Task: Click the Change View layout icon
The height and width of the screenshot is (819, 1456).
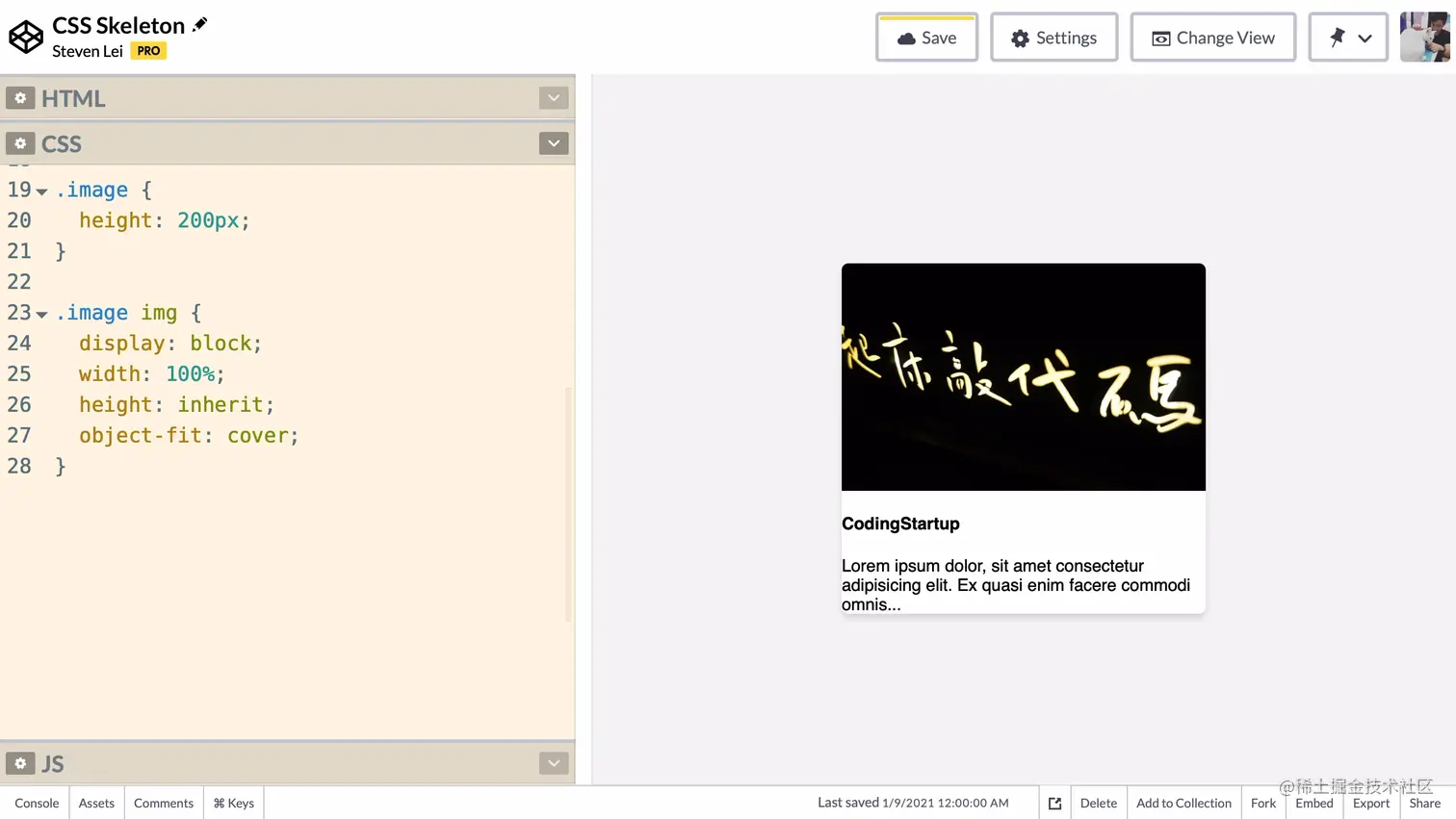Action: pos(1159,37)
